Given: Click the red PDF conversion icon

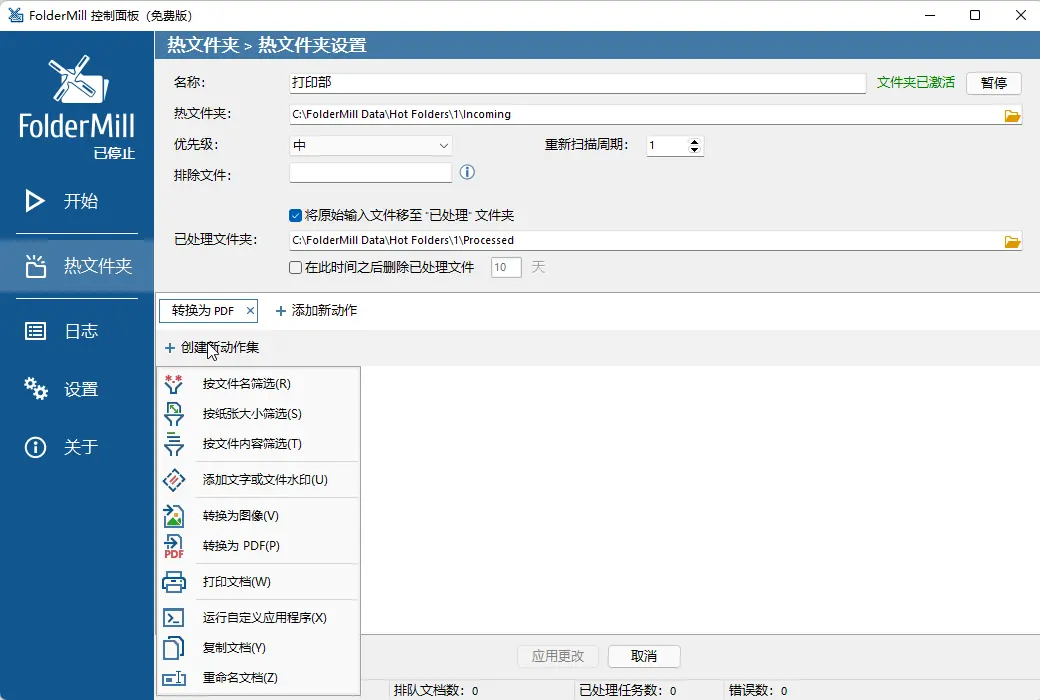Looking at the screenshot, I should [x=174, y=546].
